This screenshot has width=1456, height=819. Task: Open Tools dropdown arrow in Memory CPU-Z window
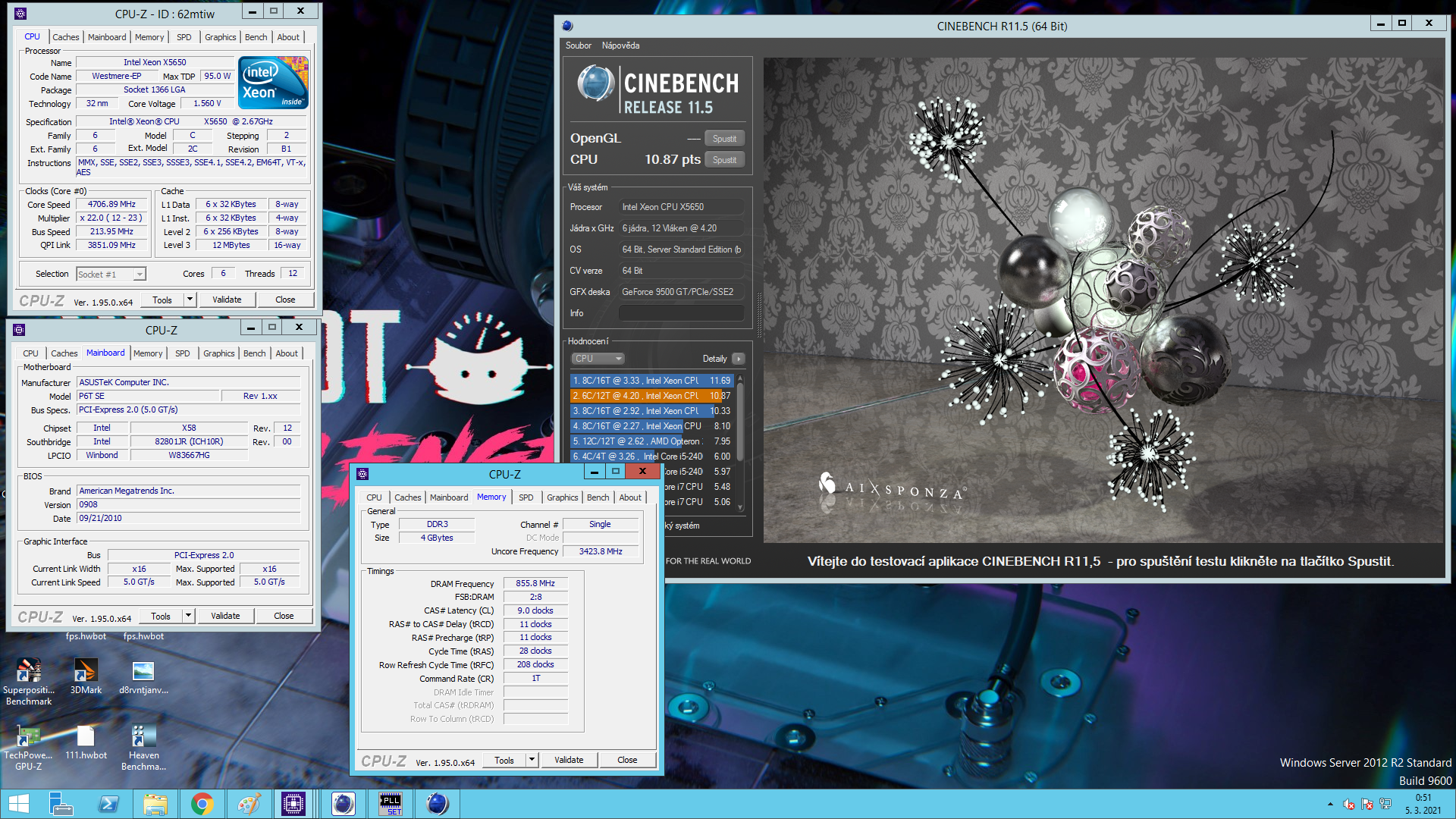(532, 760)
